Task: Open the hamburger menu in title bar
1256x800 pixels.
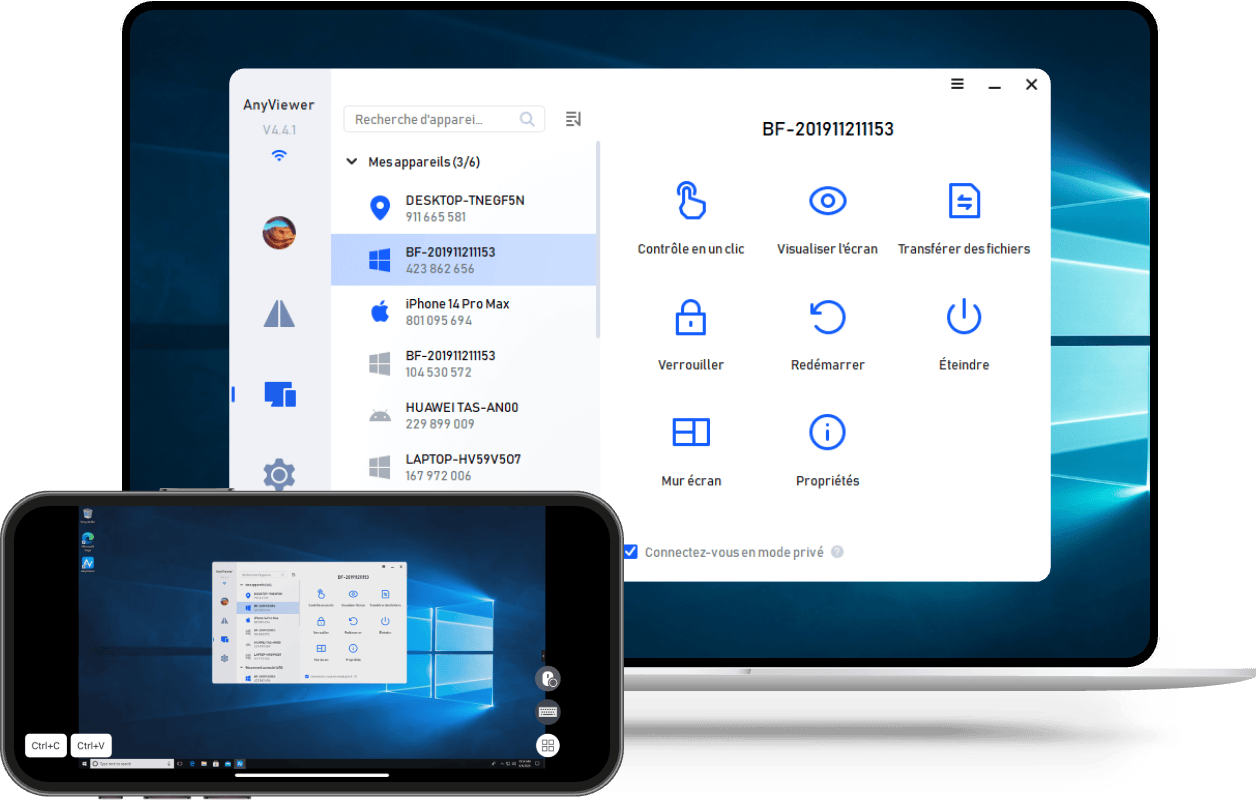Action: (957, 85)
